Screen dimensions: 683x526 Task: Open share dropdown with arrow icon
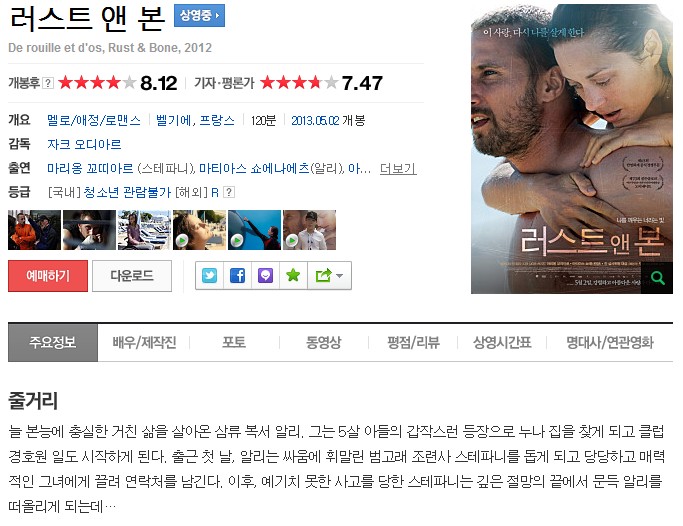[329, 276]
